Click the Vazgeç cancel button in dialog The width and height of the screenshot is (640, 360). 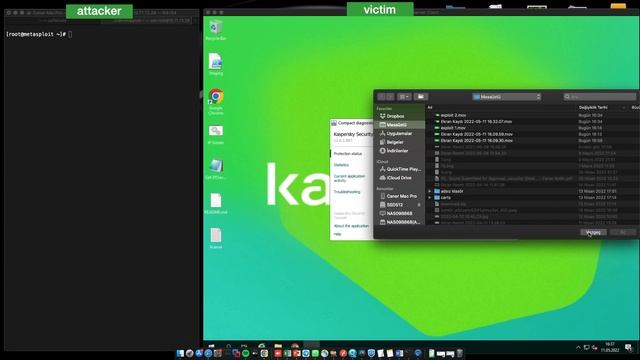(593, 232)
